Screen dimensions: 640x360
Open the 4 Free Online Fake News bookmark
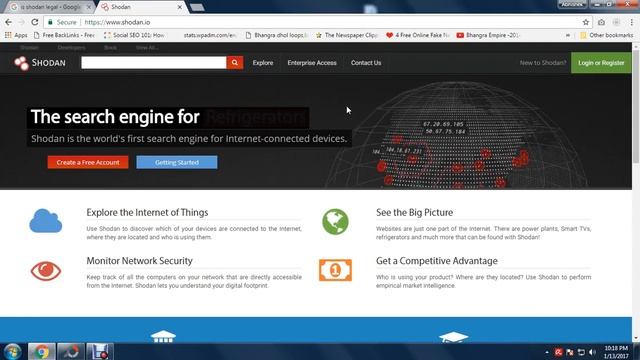tap(418, 35)
